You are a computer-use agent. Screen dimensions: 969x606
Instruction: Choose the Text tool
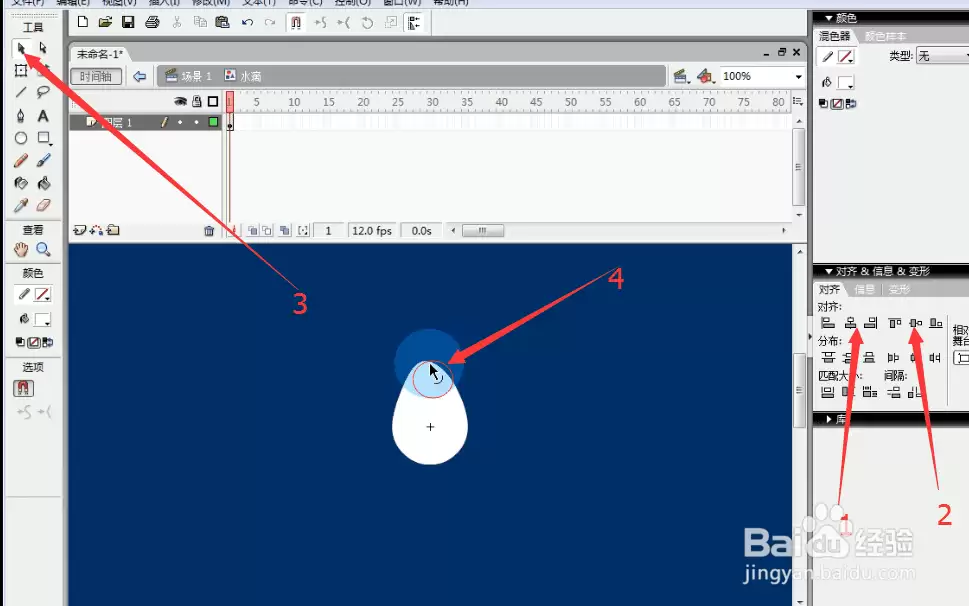click(x=43, y=116)
